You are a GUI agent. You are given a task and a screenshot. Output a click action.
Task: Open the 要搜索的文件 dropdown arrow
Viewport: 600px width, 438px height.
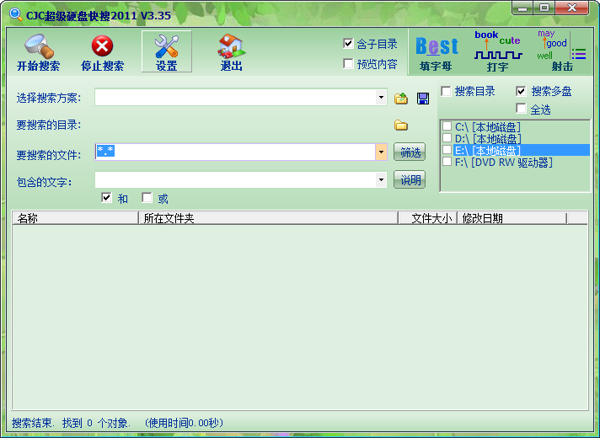click(381, 152)
